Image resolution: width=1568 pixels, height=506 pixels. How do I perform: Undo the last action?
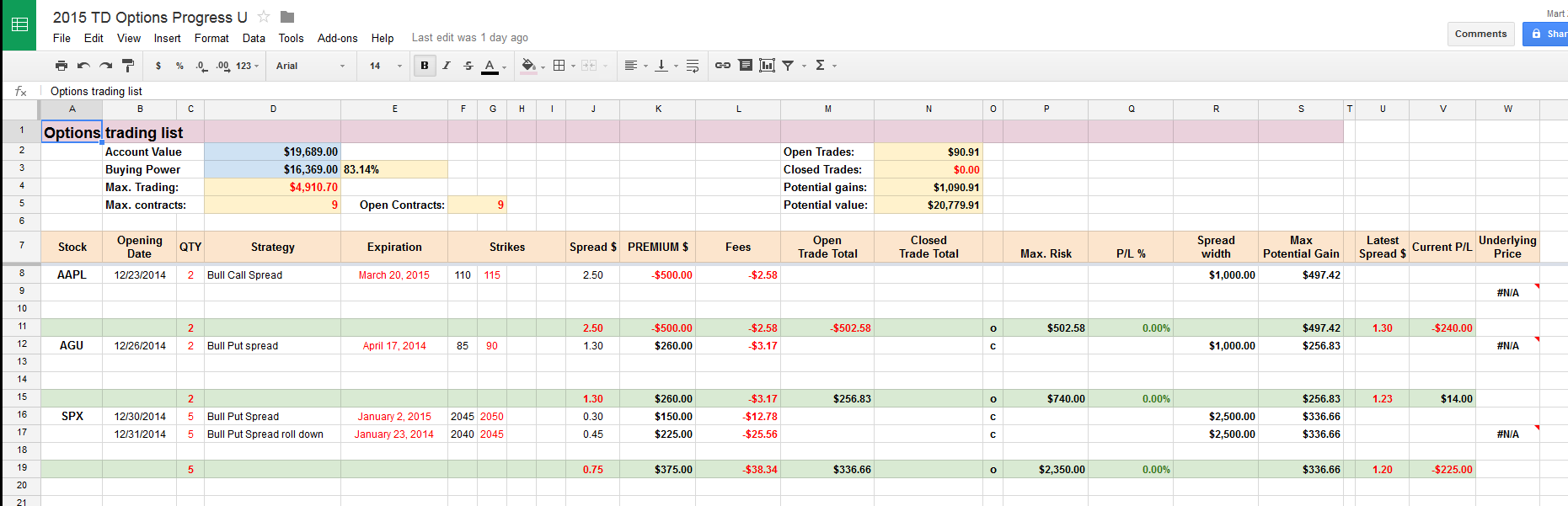click(x=83, y=66)
